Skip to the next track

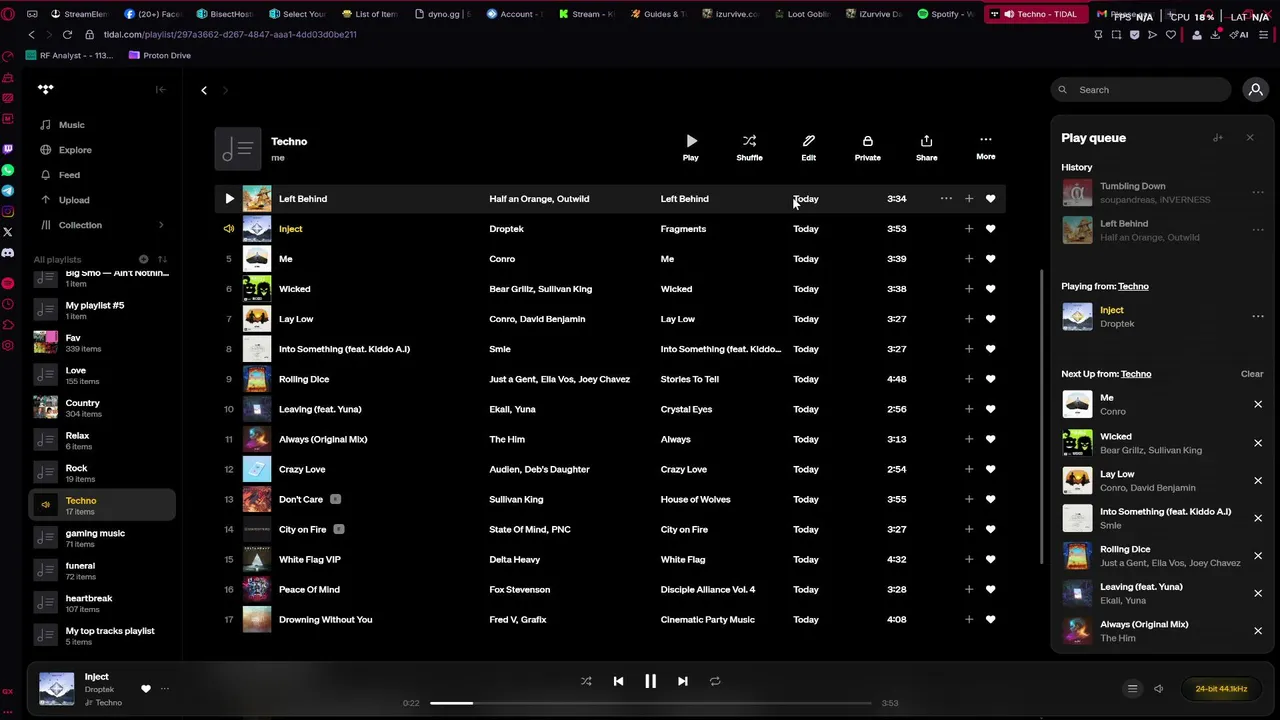coord(682,681)
